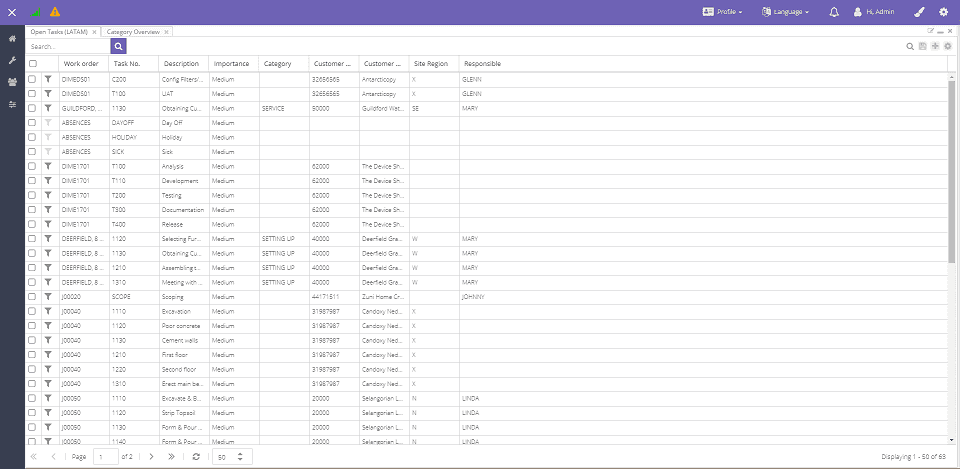Click the 'Release' description cell
The image size is (960, 469).
(183, 224)
